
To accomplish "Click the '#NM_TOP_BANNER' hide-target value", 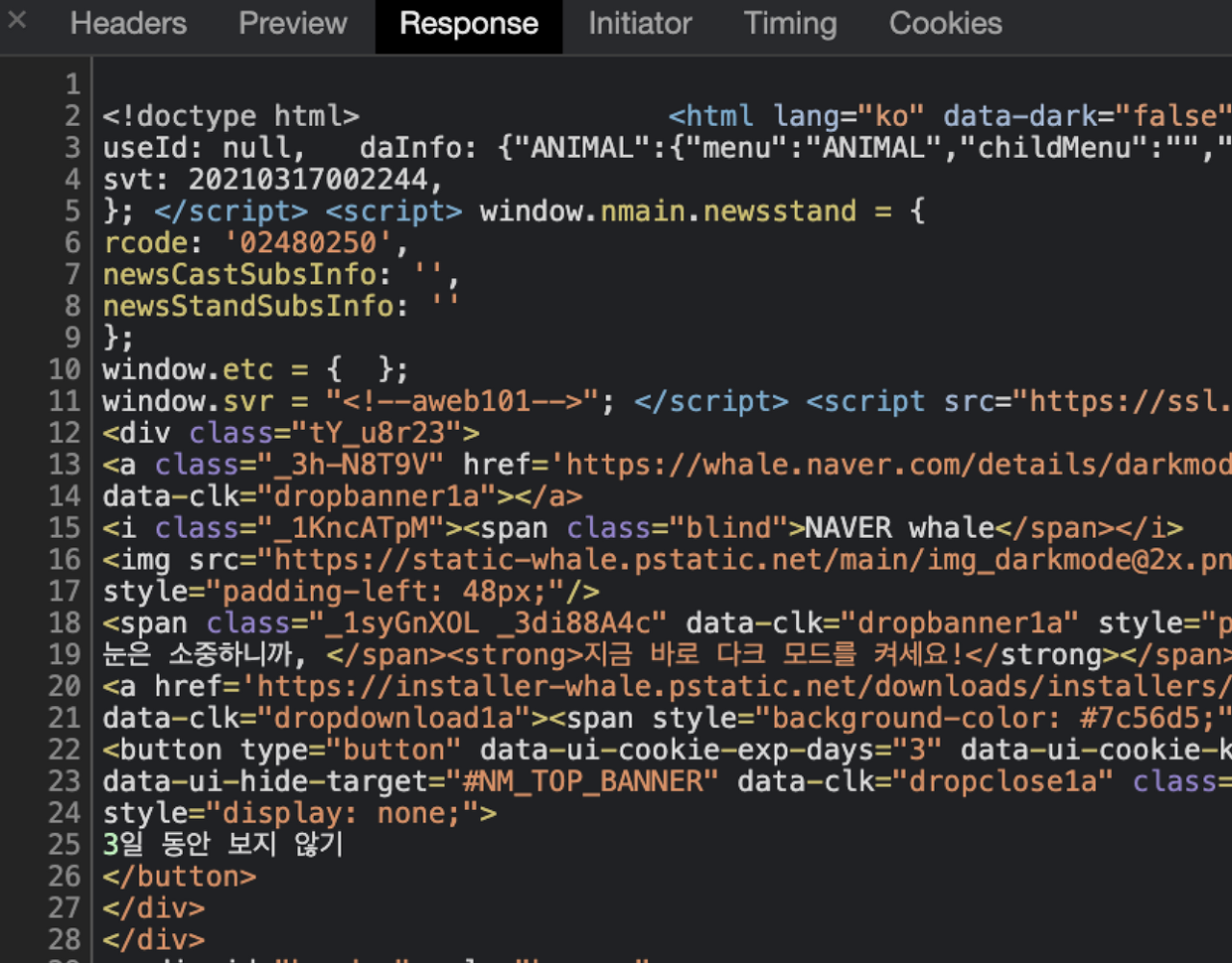I will (583, 783).
